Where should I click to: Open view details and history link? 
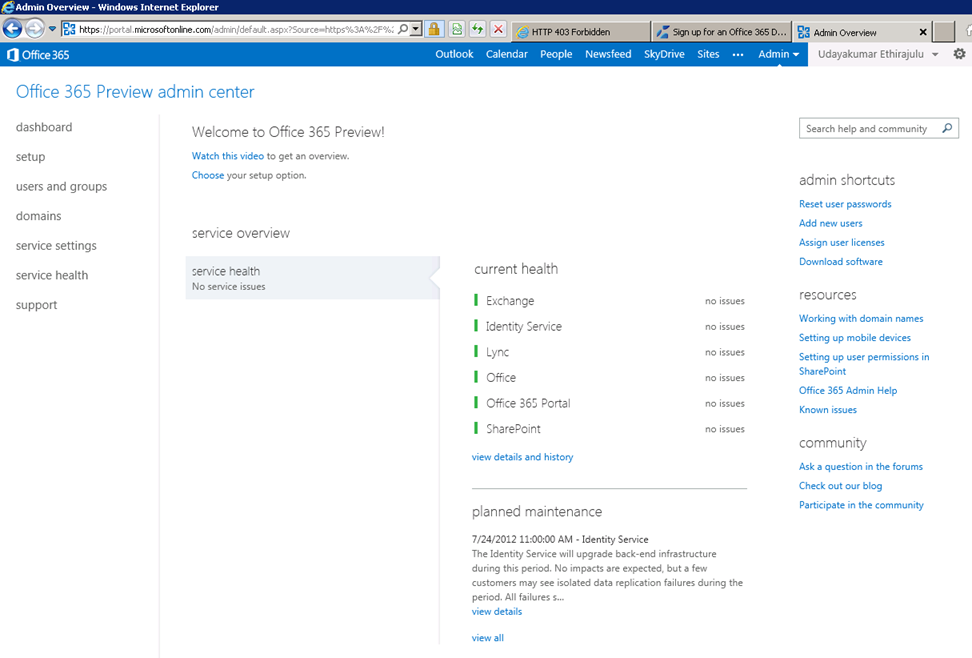pyautogui.click(x=523, y=457)
